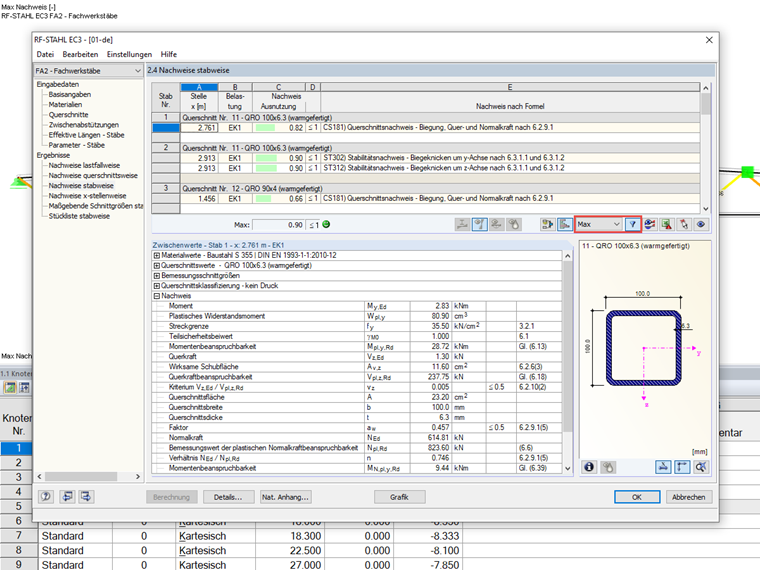Screen dimensions: 760x570
Task: Click results table scrollbar down arrow
Action: tap(706, 209)
